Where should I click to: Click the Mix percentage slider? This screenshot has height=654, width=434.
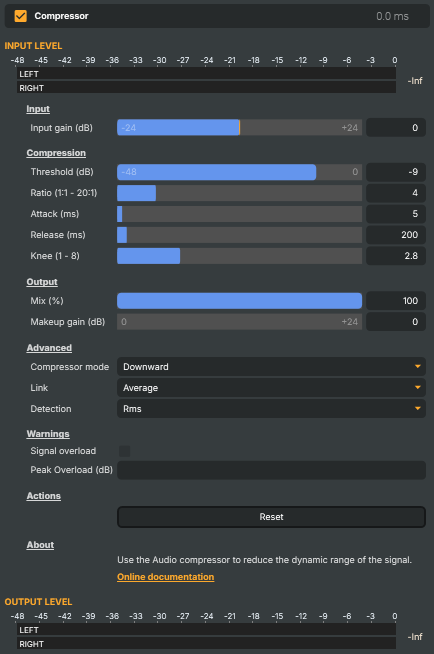239,301
